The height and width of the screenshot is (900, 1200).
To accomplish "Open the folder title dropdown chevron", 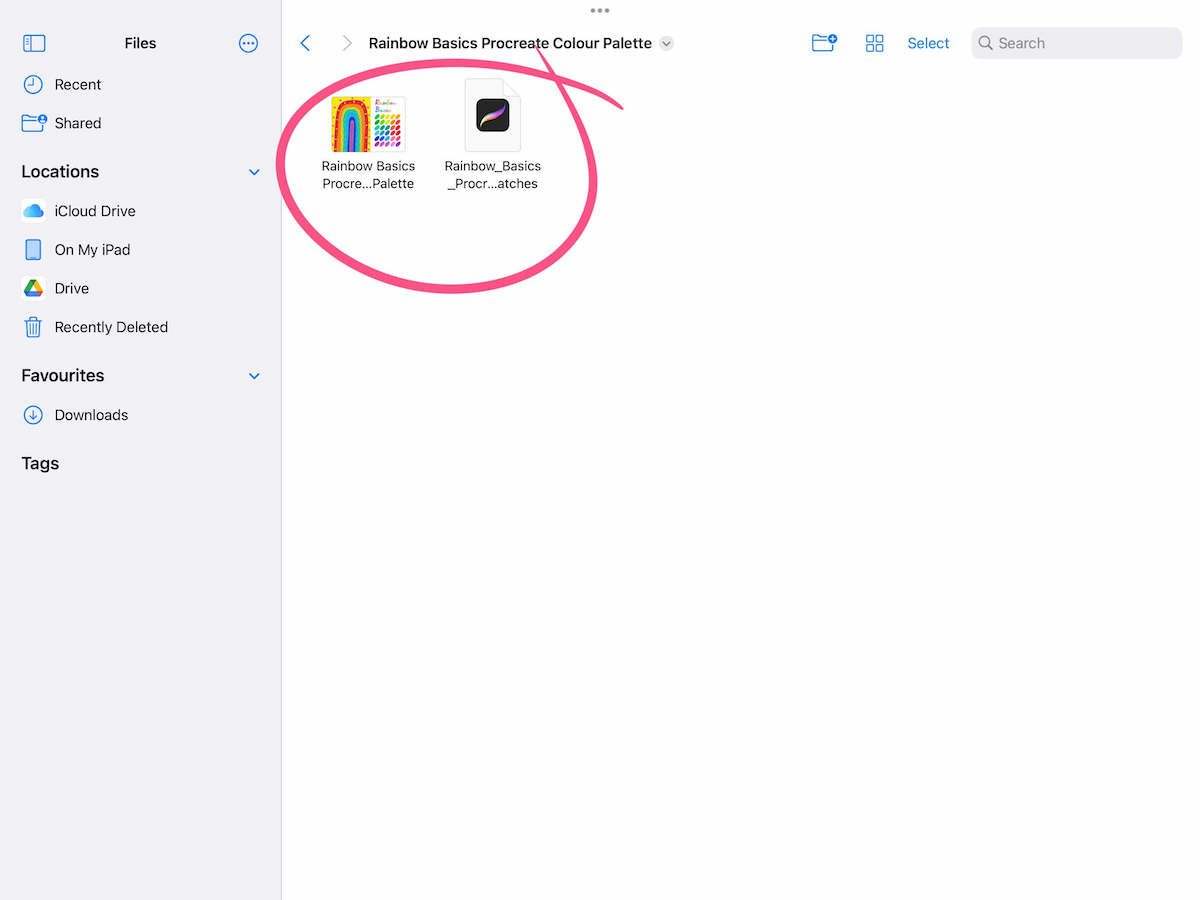I will (x=666, y=43).
